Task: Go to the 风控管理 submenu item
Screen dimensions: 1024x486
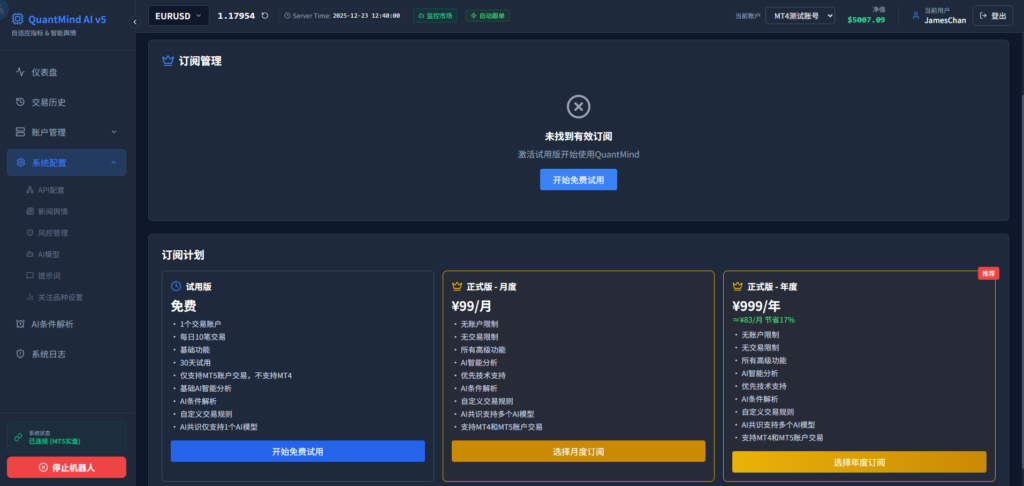Action: (x=52, y=232)
